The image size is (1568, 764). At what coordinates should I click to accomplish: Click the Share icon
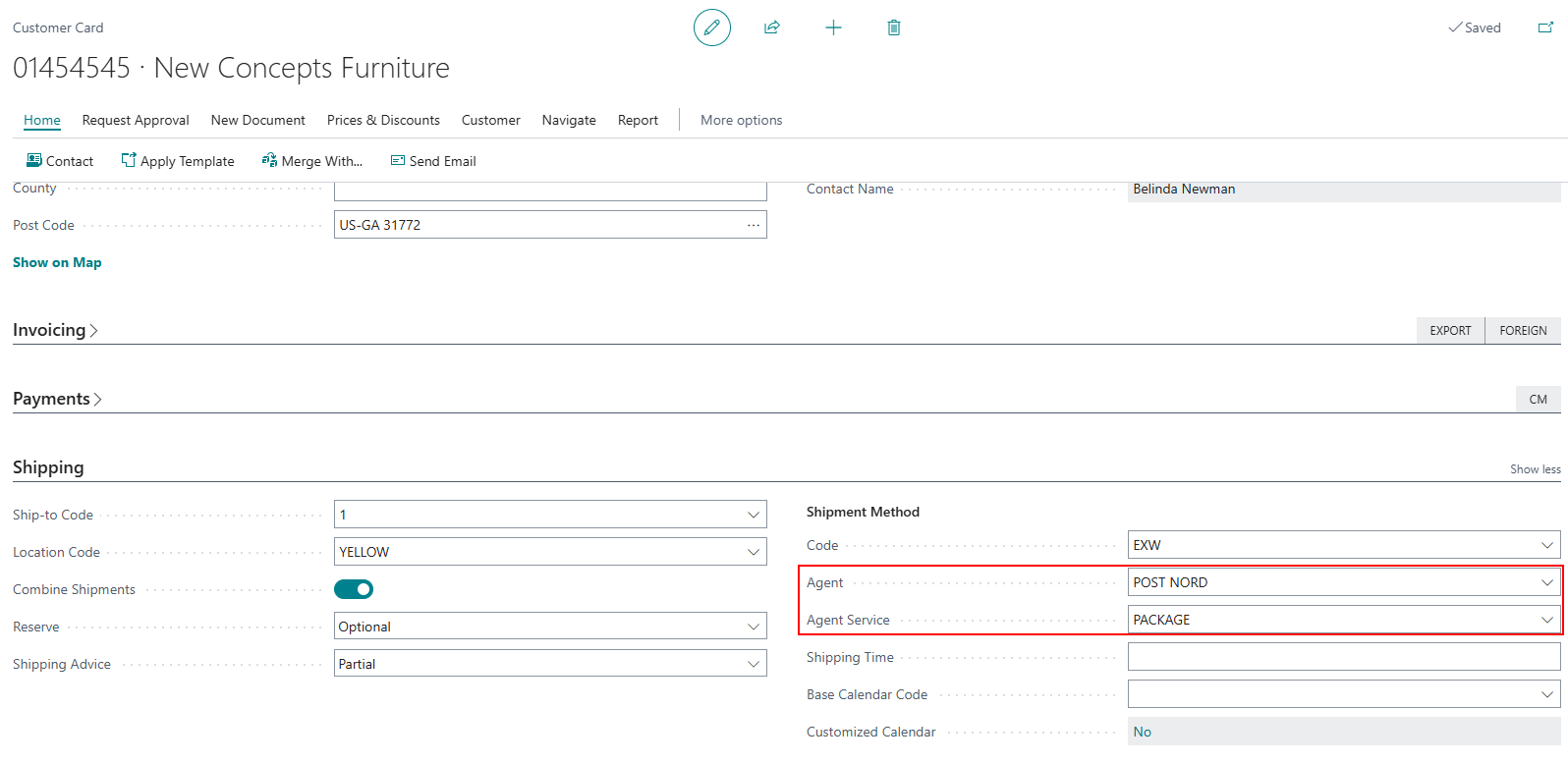(772, 27)
